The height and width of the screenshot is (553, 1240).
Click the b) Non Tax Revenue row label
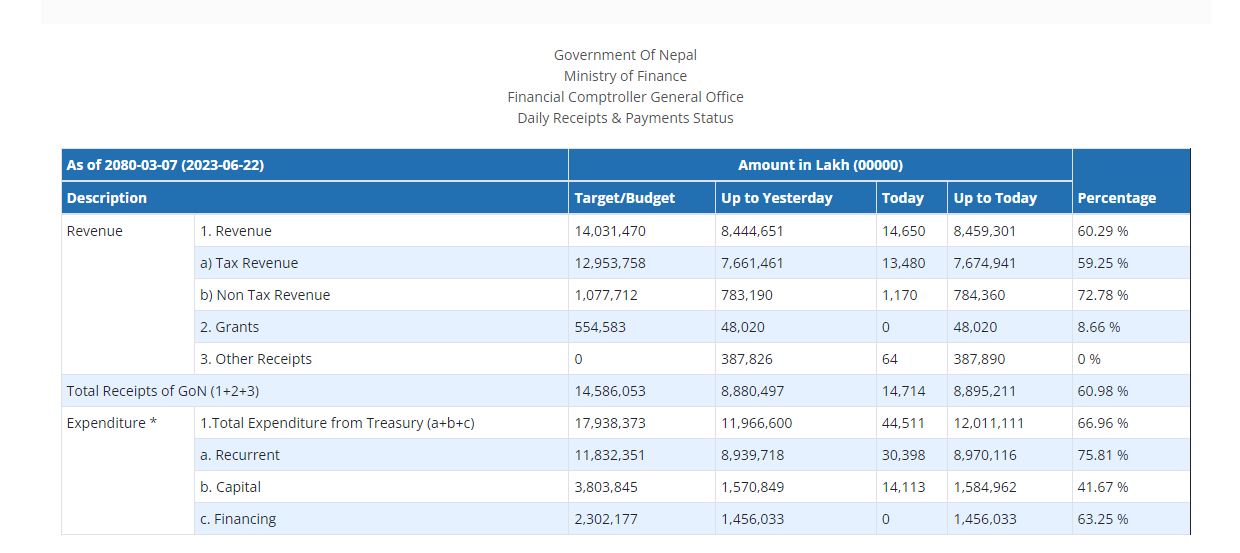[x=265, y=295]
